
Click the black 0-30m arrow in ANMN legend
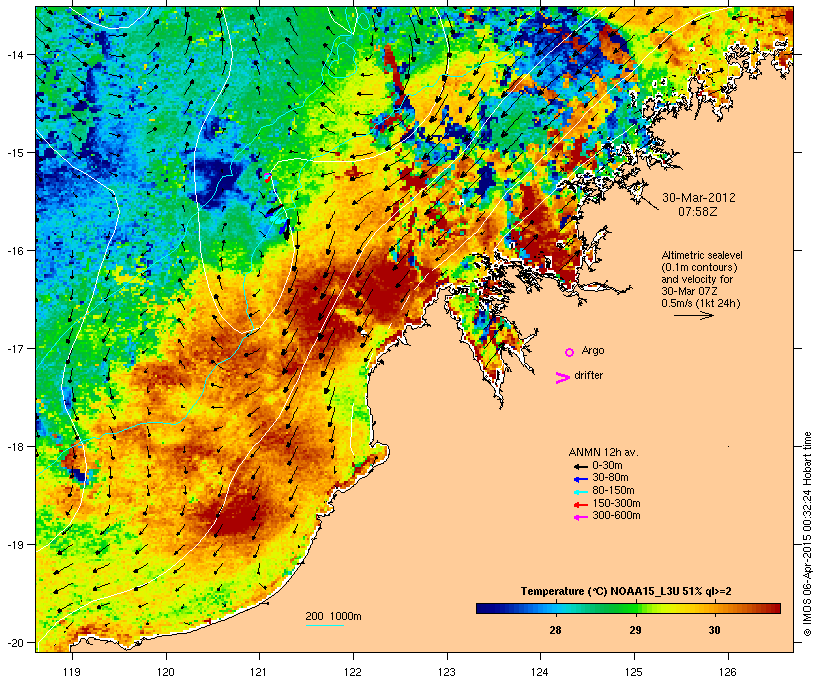(x=580, y=467)
